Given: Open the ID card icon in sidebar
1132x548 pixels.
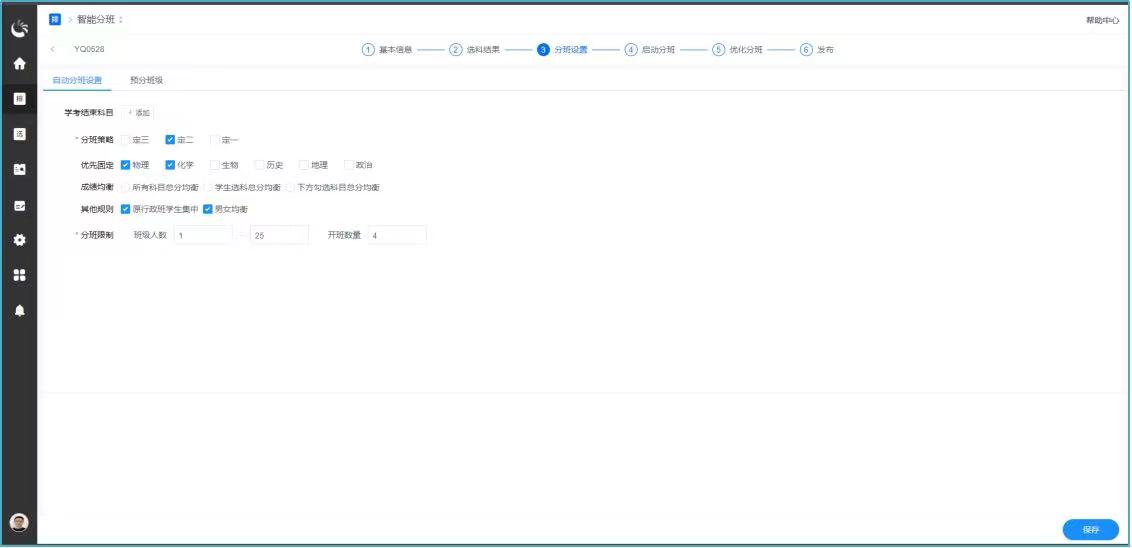Looking at the screenshot, I should (x=19, y=170).
